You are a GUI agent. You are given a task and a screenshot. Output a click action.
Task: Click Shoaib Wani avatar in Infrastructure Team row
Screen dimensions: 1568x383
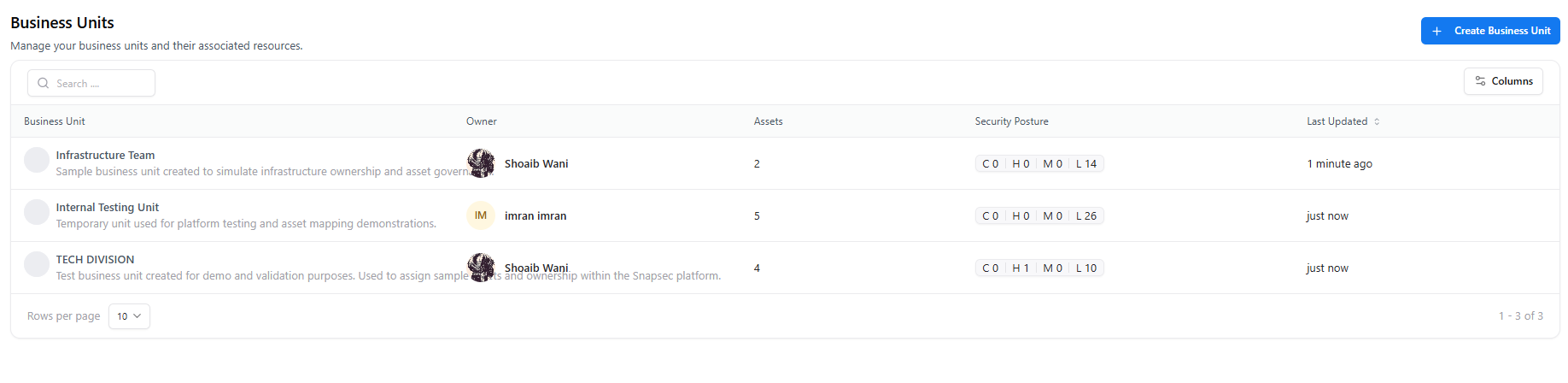[x=481, y=163]
